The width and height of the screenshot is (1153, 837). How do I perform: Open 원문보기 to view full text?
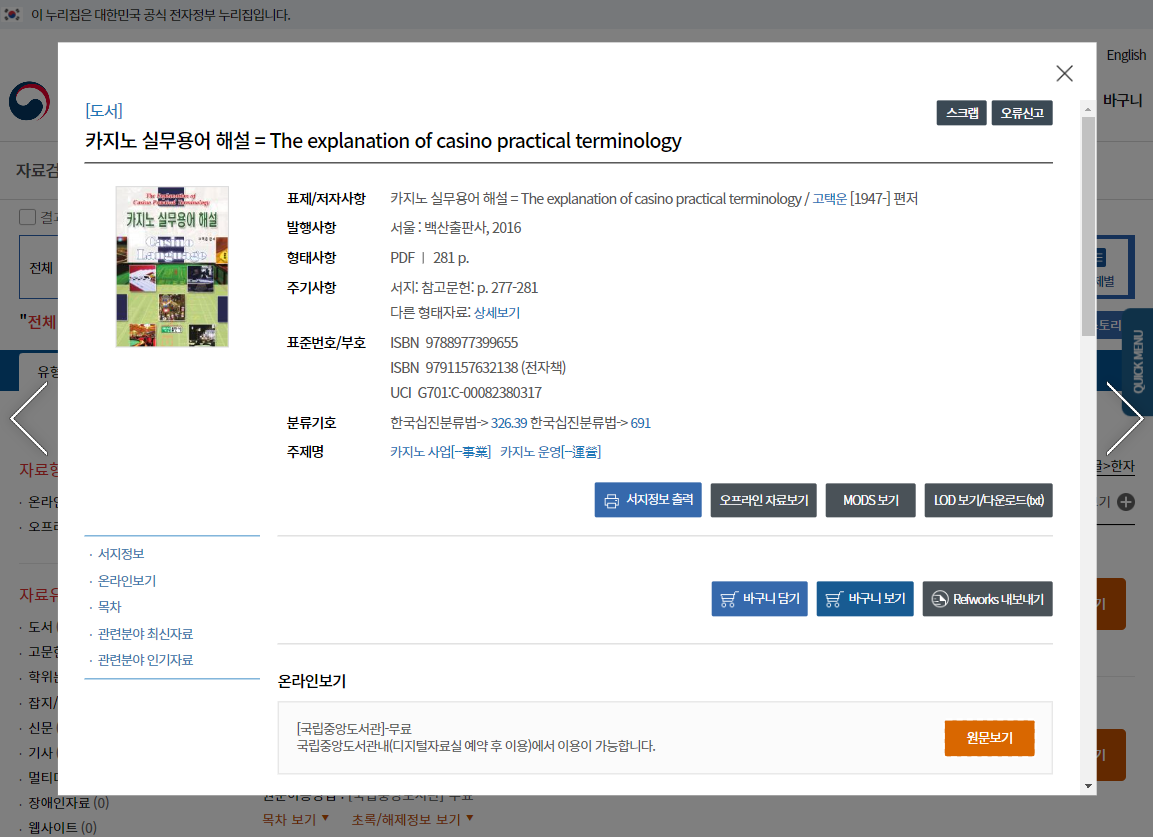989,738
